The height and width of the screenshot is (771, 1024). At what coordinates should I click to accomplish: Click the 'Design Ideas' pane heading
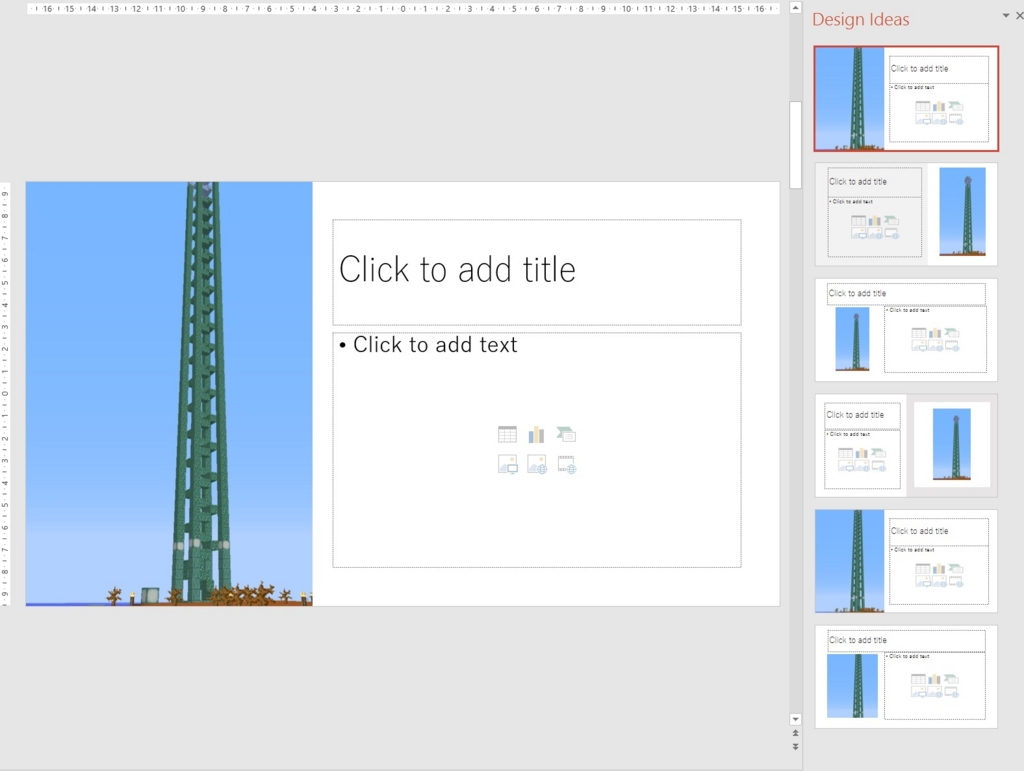(860, 20)
